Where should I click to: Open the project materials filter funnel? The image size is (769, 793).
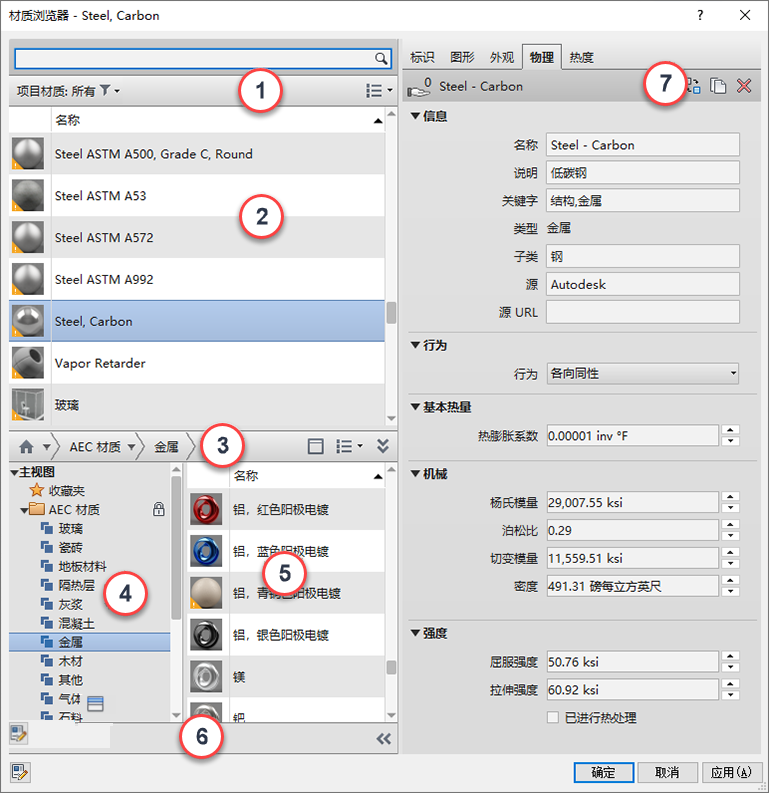click(x=105, y=91)
